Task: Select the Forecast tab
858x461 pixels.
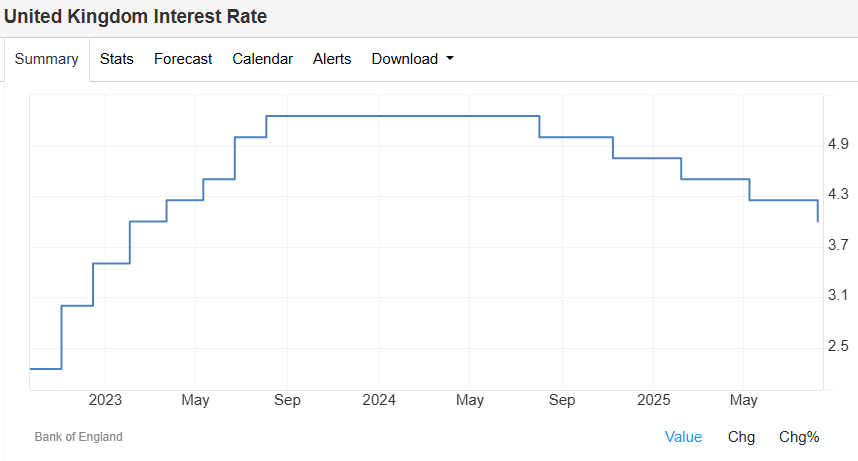Action: 183,59
